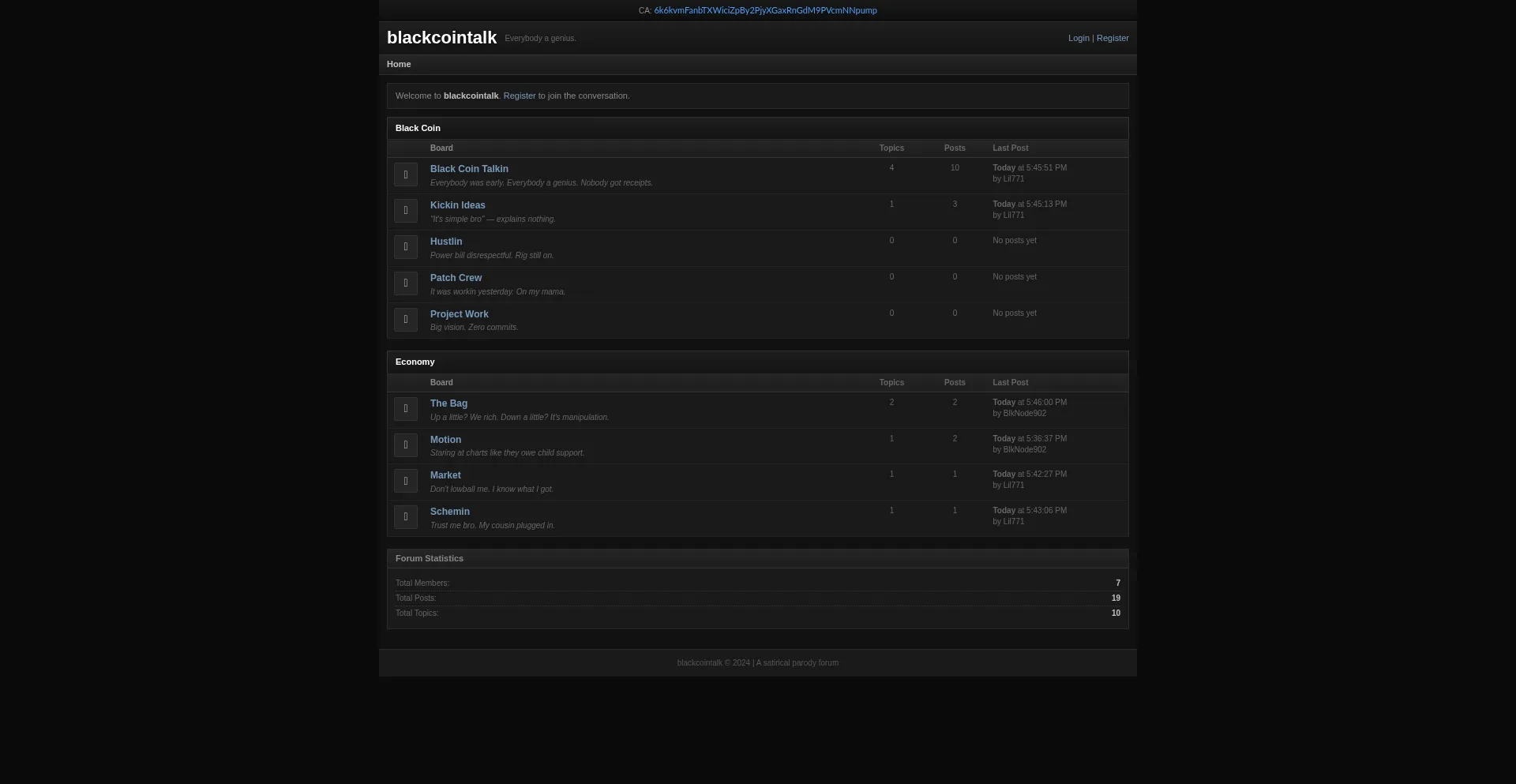The height and width of the screenshot is (784, 1516).
Task: Click the board icon beside Market
Action: pos(405,482)
